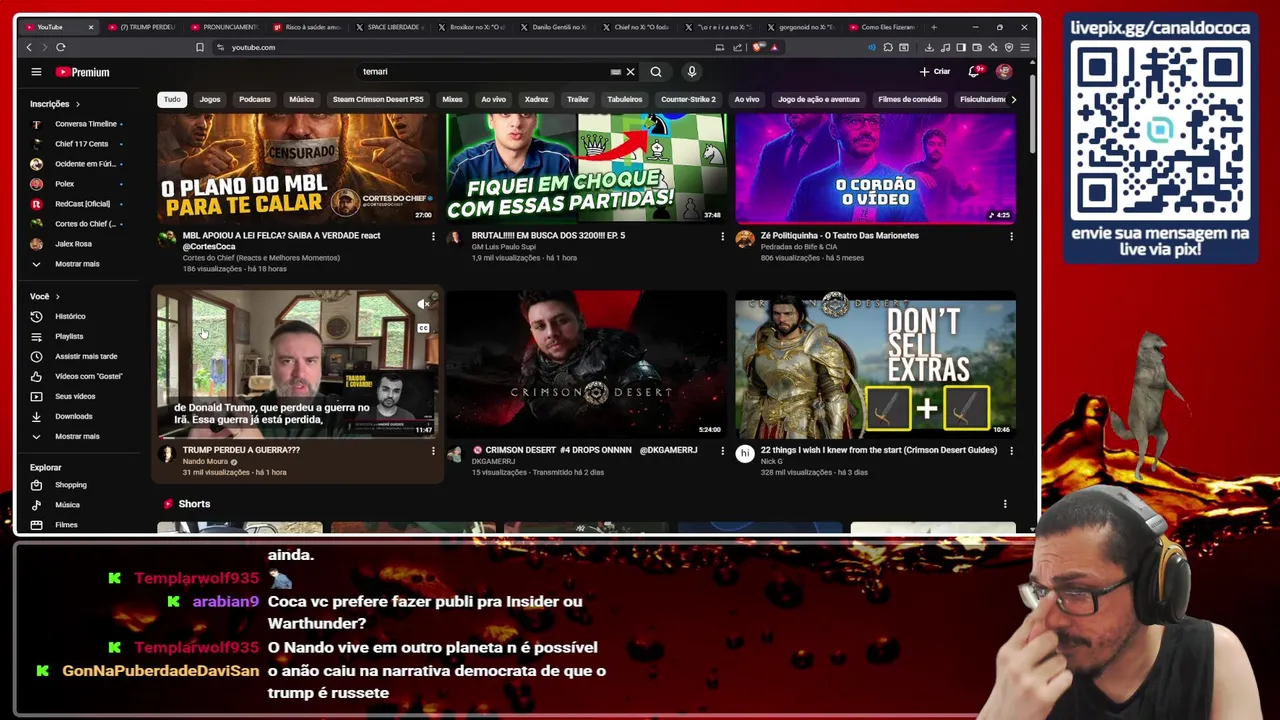
Task: Clear the search box text with X
Action: tap(630, 72)
